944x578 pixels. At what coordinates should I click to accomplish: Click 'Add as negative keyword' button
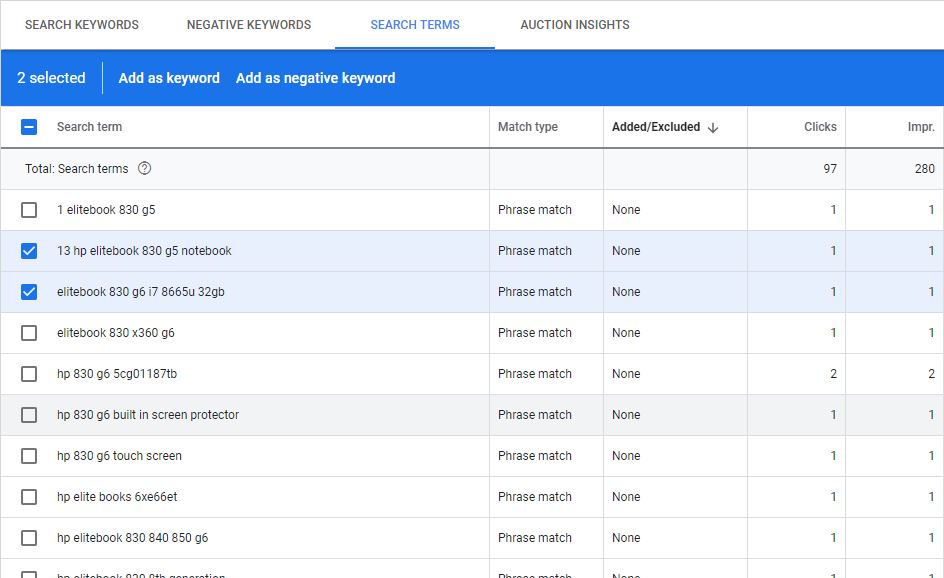point(315,78)
